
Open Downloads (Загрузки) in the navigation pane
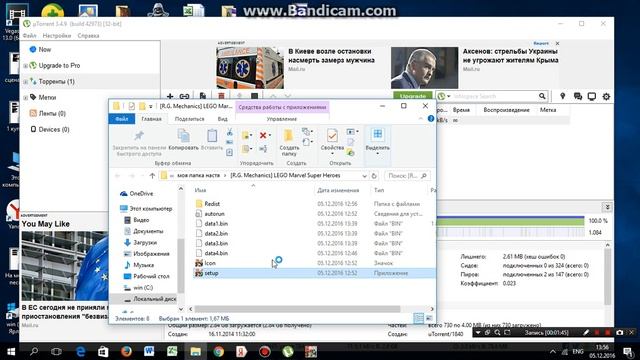pos(145,242)
